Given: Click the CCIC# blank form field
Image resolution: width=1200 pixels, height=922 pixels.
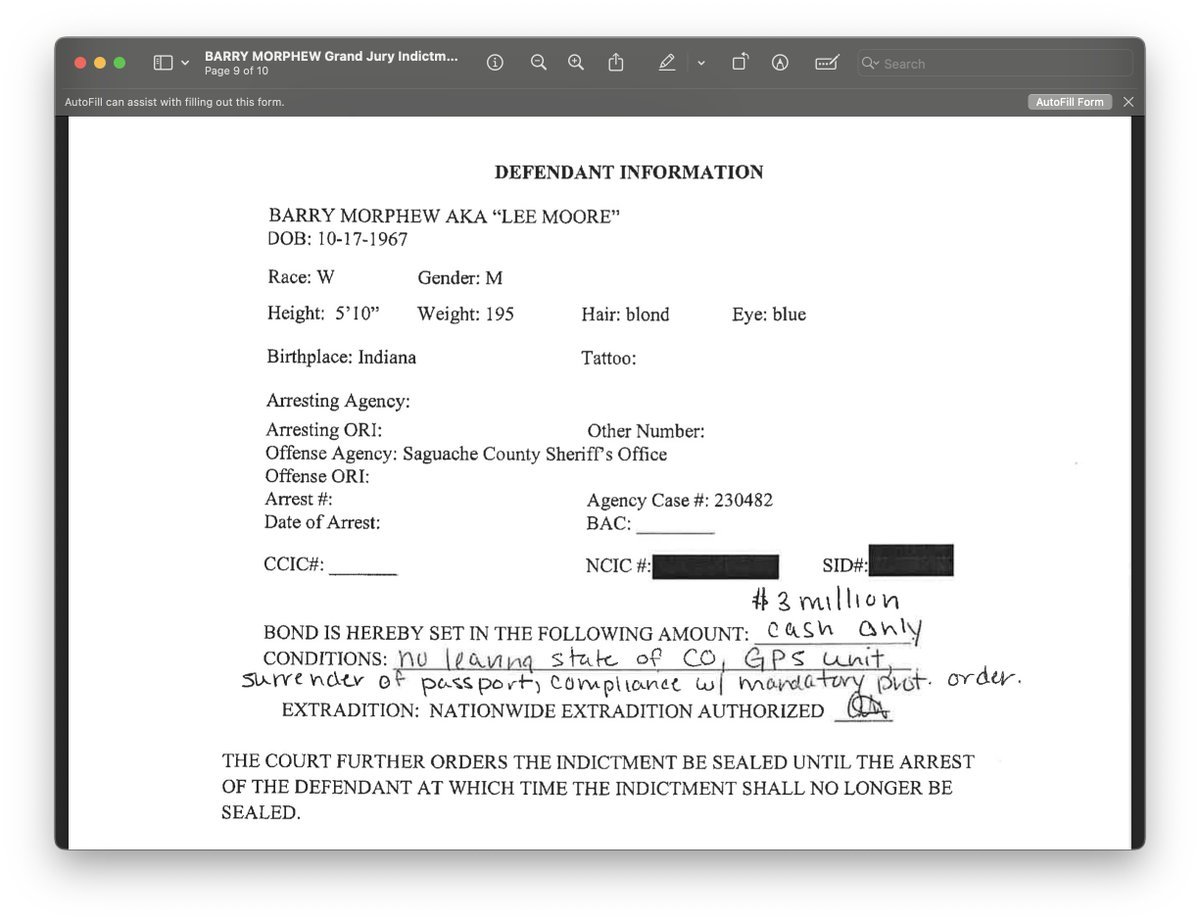Looking at the screenshot, I should click(x=363, y=565).
